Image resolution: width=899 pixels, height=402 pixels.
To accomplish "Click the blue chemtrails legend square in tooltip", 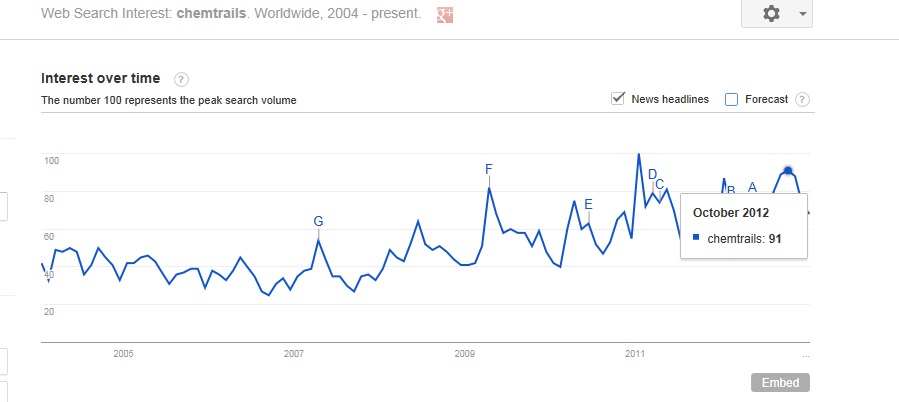I will click(696, 237).
